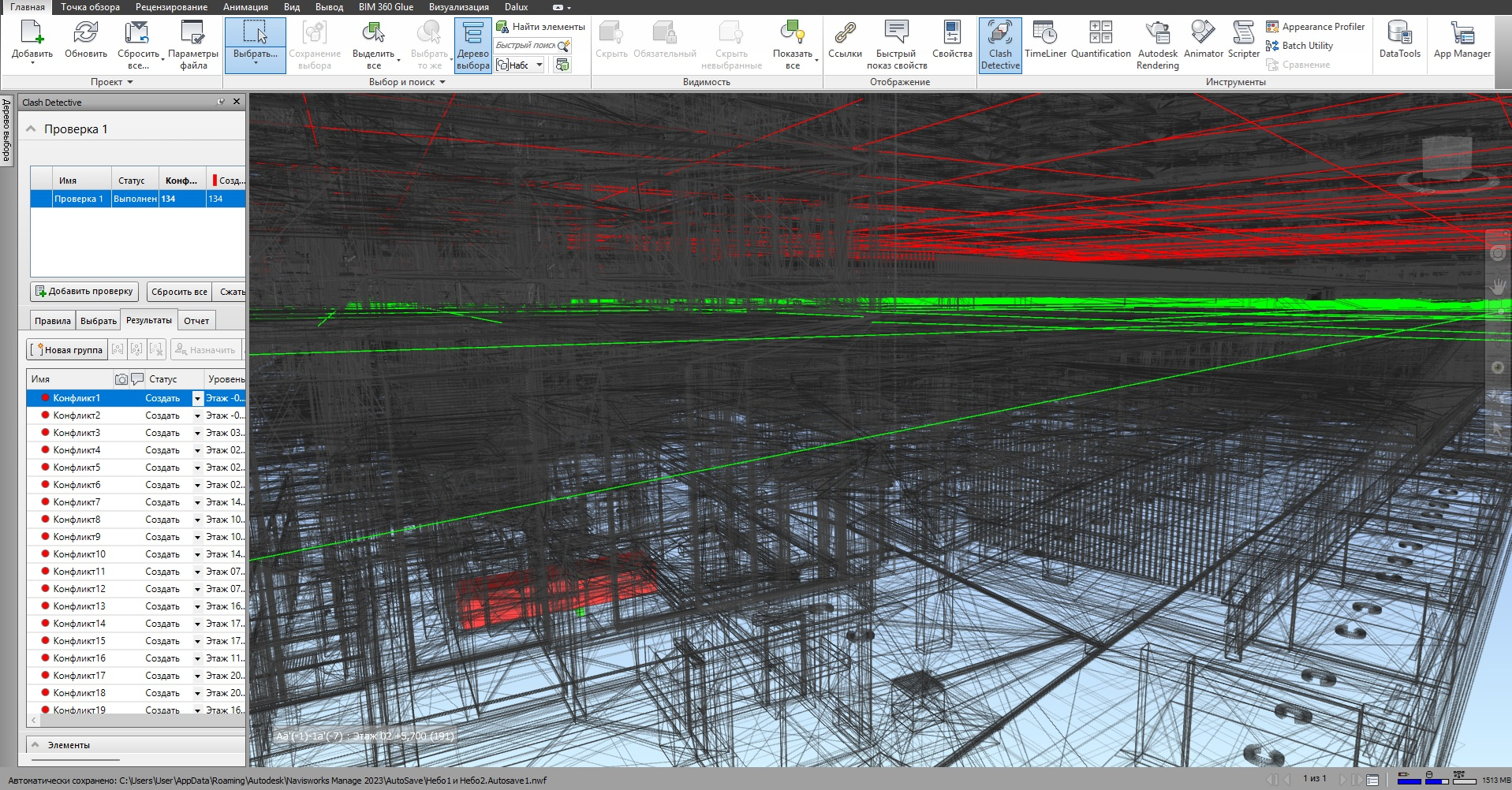Open the Точка обзора ribbon tab
Screen dimensions: 1512x790
click(x=90, y=7)
